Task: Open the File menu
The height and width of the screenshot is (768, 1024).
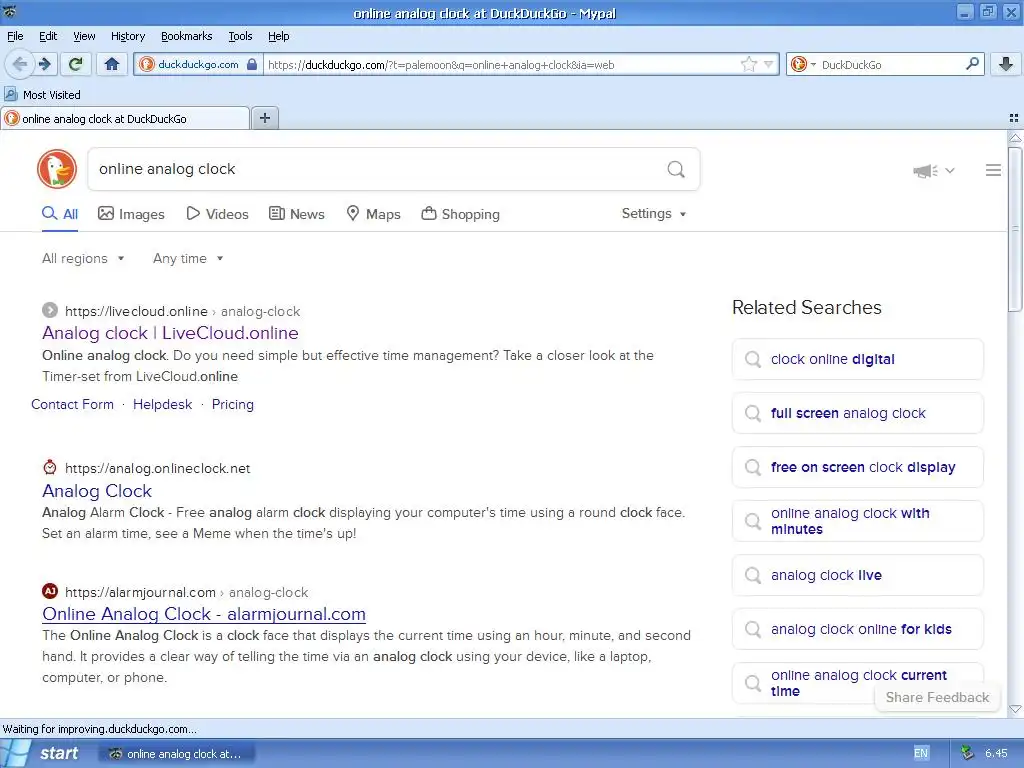Action: coord(15,36)
